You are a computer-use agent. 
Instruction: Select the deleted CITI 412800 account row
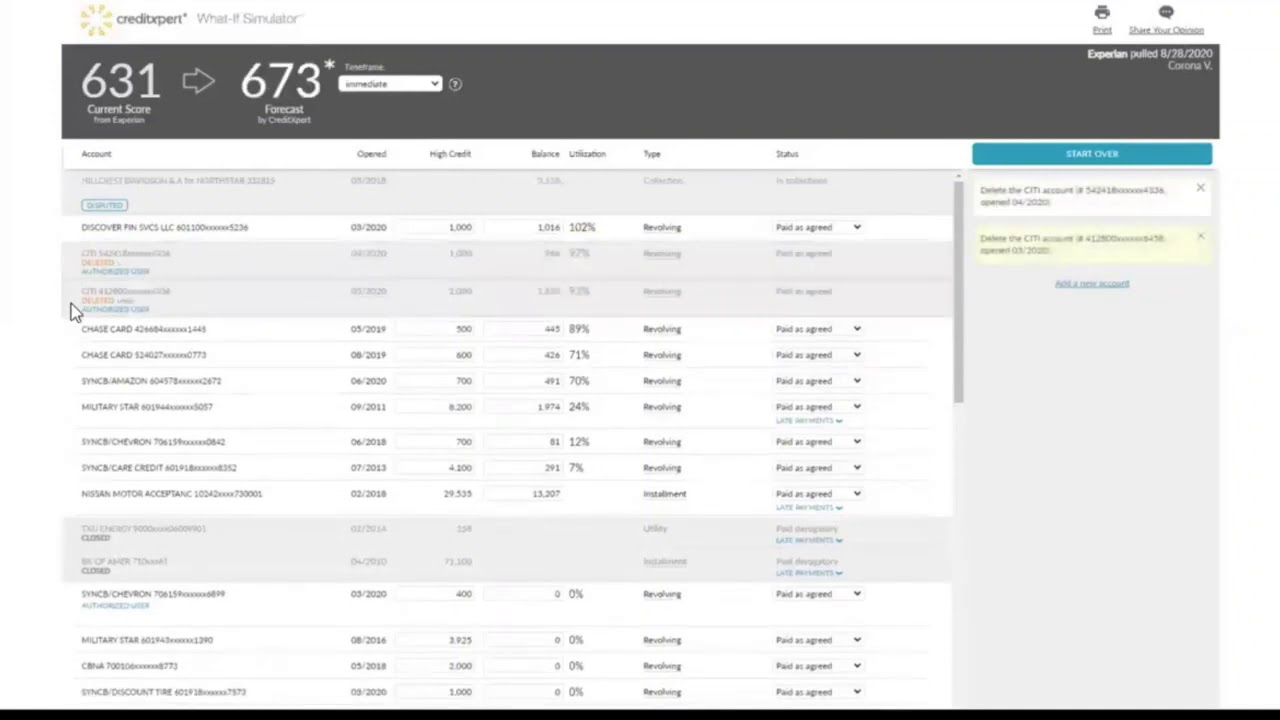[x=508, y=298]
